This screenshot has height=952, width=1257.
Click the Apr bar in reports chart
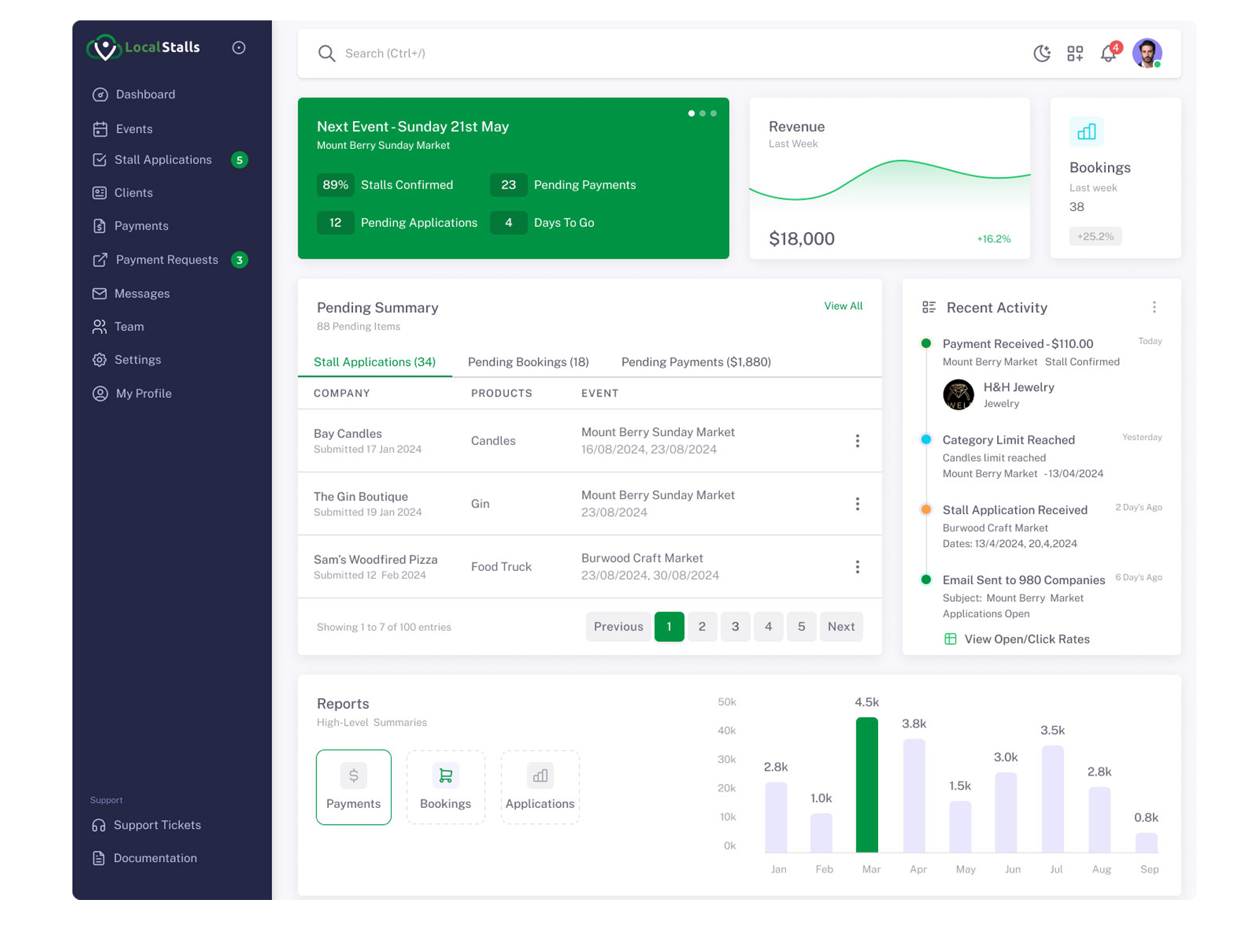914,795
